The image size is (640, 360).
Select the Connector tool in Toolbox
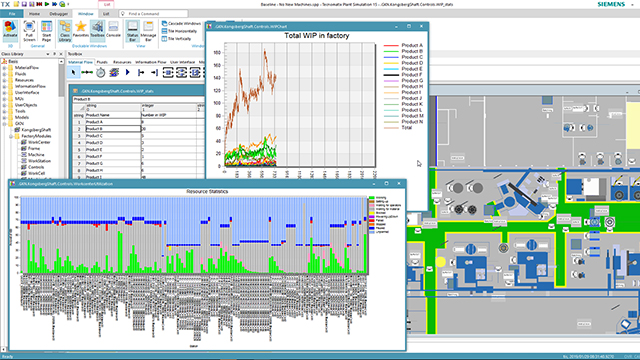pyautogui.click(x=87, y=73)
